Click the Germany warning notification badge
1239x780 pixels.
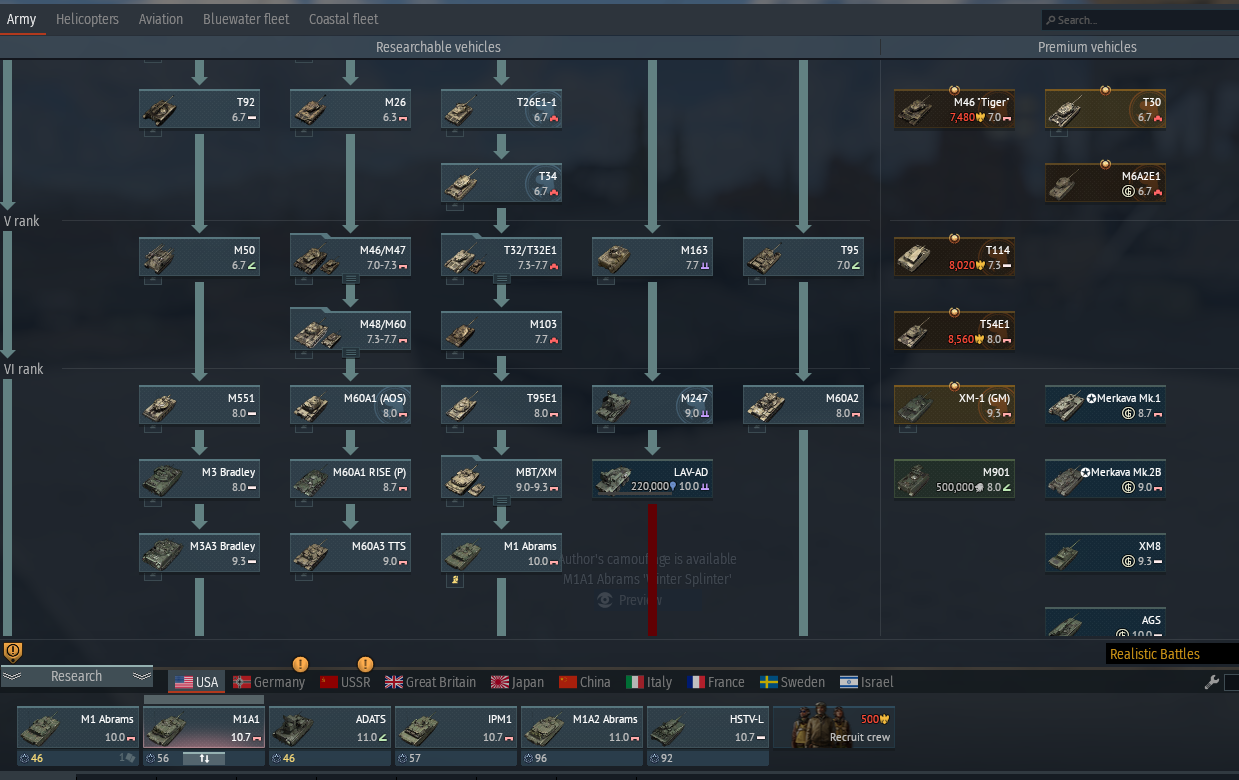point(299,664)
